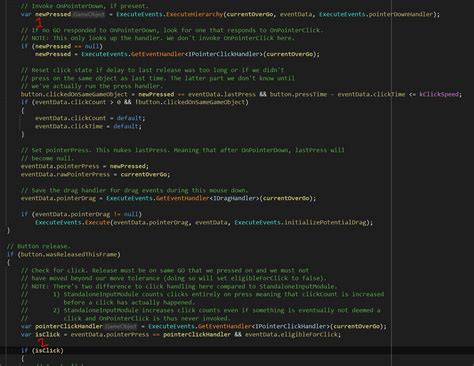Place cursor on 'if (newPressed == null)' line
The width and height of the screenshot is (474, 366).
(x=62, y=46)
